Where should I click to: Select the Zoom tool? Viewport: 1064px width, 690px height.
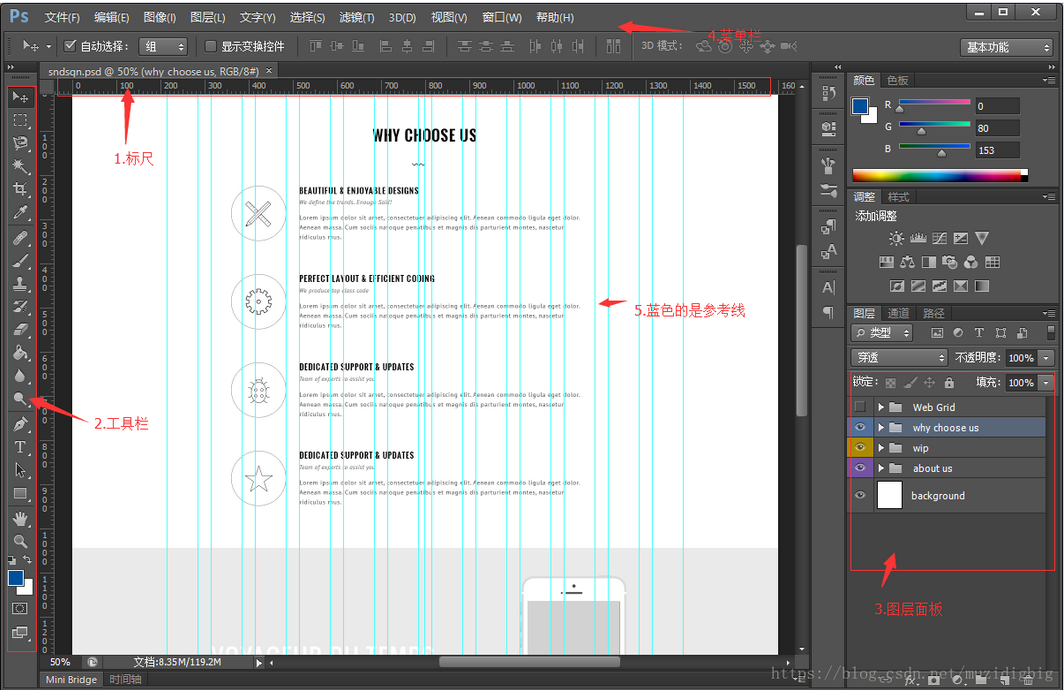tap(20, 541)
